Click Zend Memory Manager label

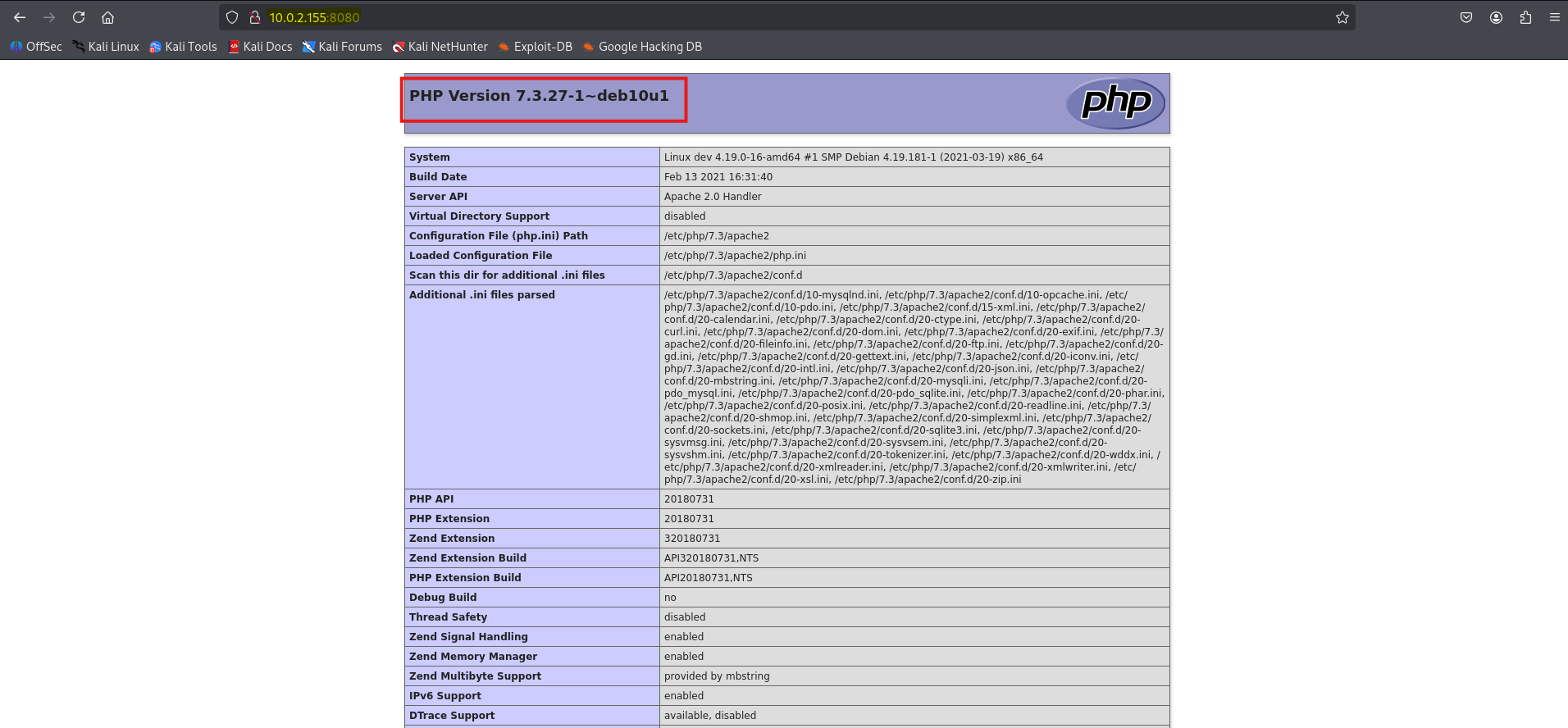(x=473, y=657)
